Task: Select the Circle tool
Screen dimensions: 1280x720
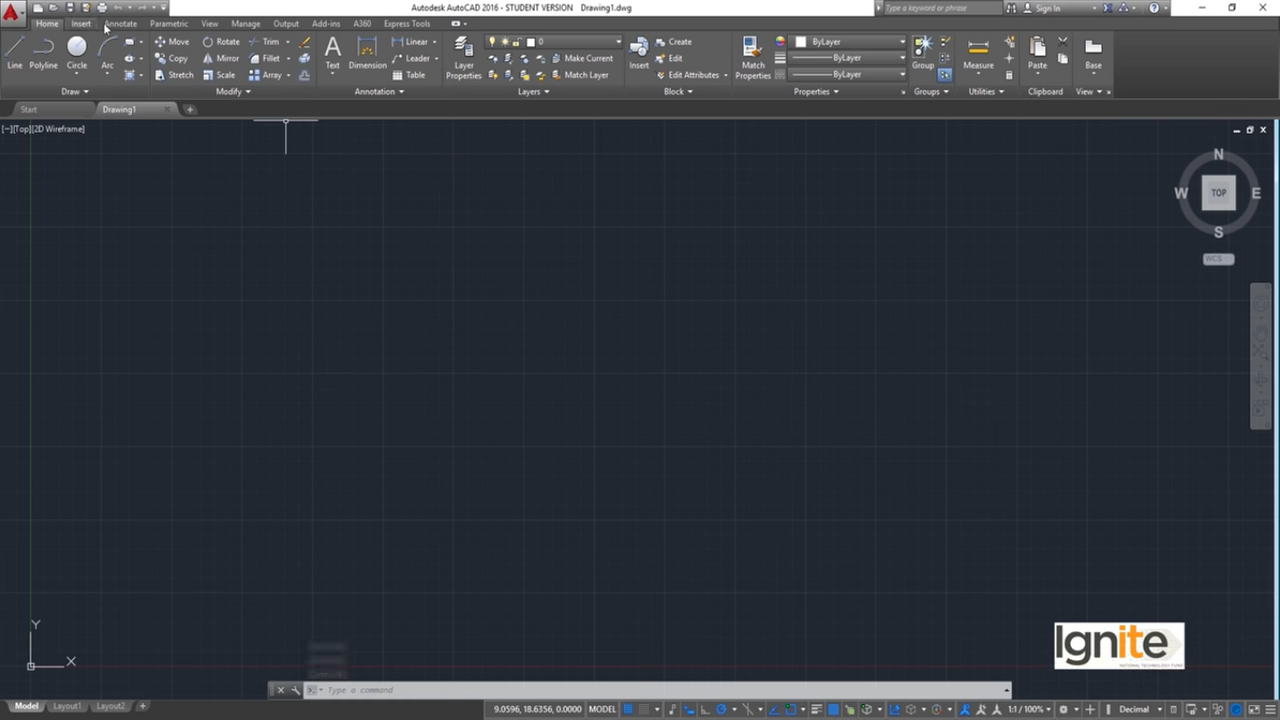Action: click(x=77, y=53)
